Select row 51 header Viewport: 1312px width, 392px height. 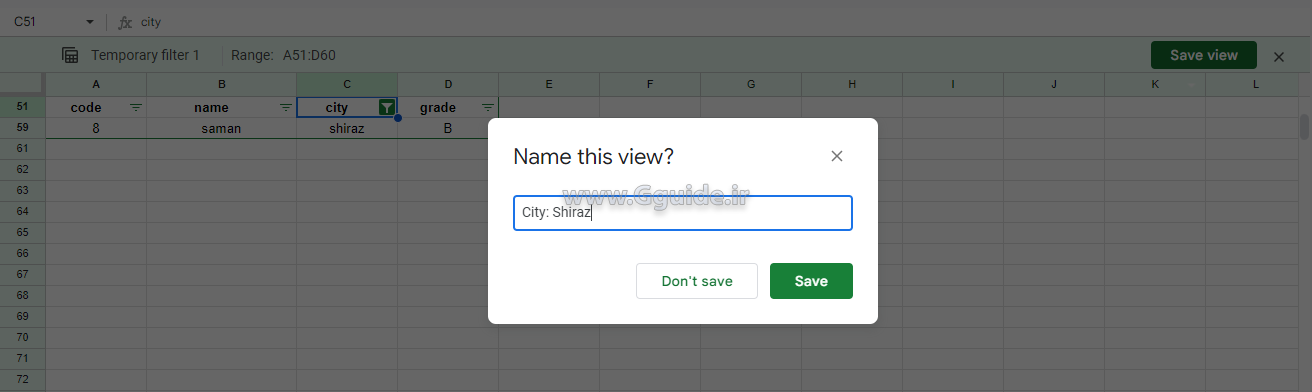point(23,107)
